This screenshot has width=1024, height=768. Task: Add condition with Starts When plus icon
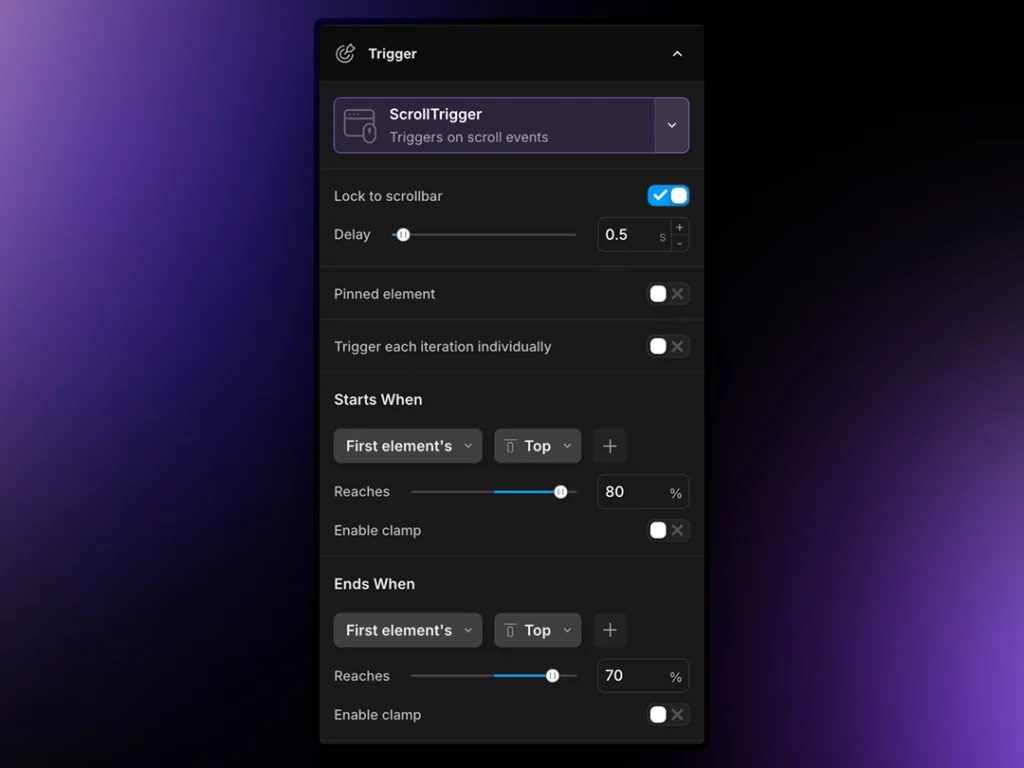pyautogui.click(x=610, y=446)
